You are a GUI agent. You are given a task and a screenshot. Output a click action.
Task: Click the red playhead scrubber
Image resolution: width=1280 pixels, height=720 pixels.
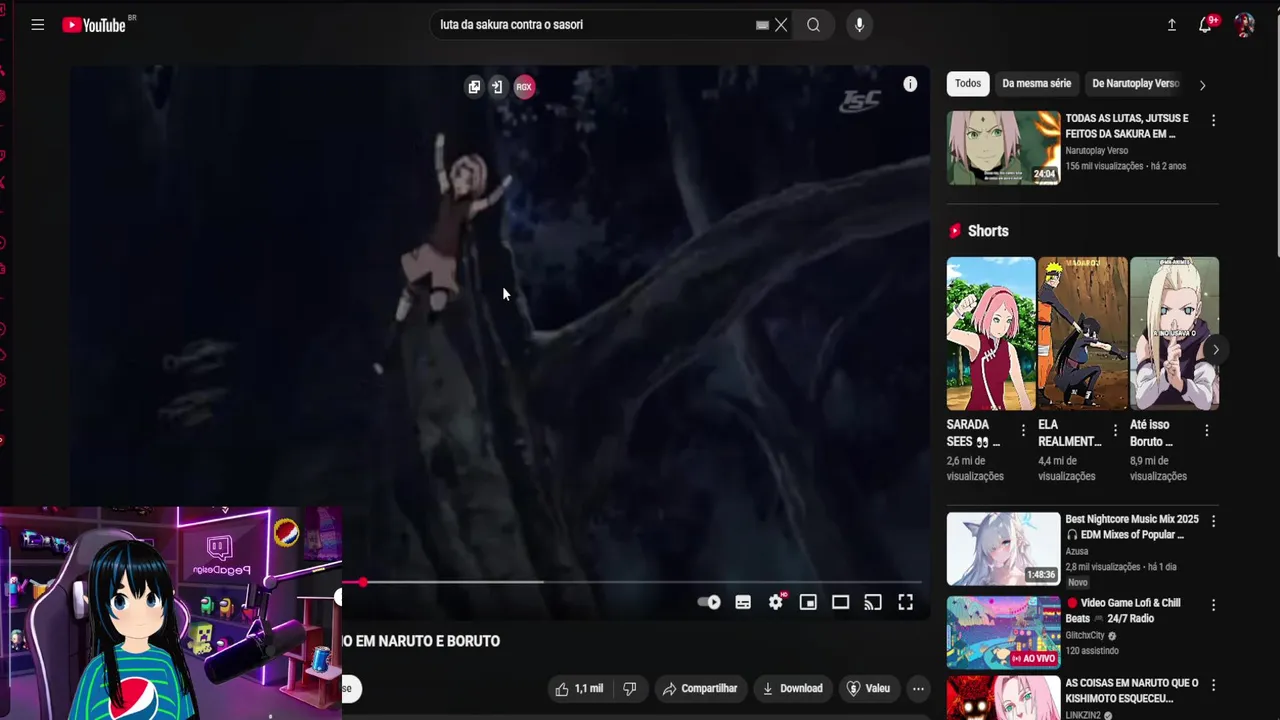click(362, 582)
